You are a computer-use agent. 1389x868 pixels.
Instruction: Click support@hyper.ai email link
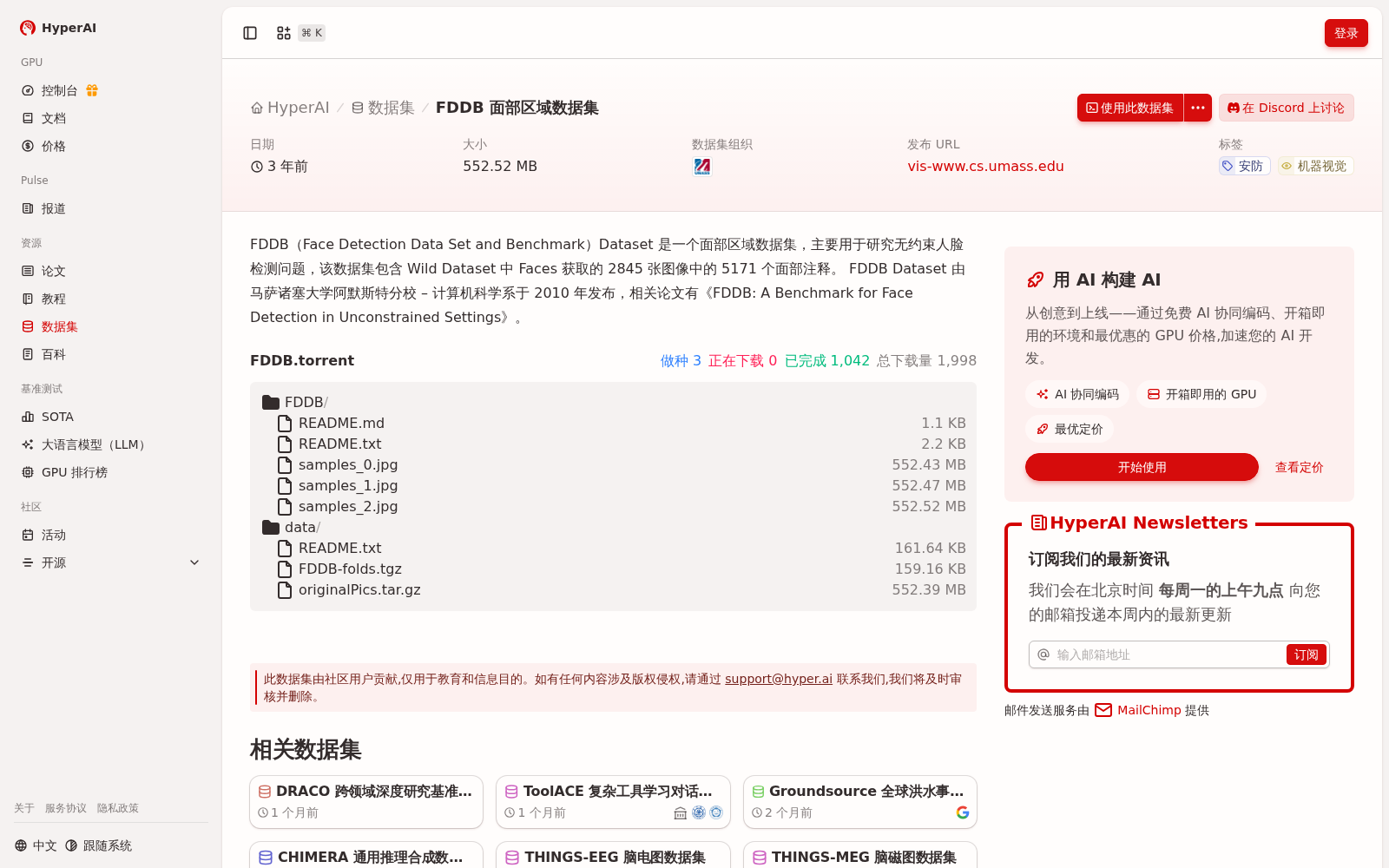[779, 679]
